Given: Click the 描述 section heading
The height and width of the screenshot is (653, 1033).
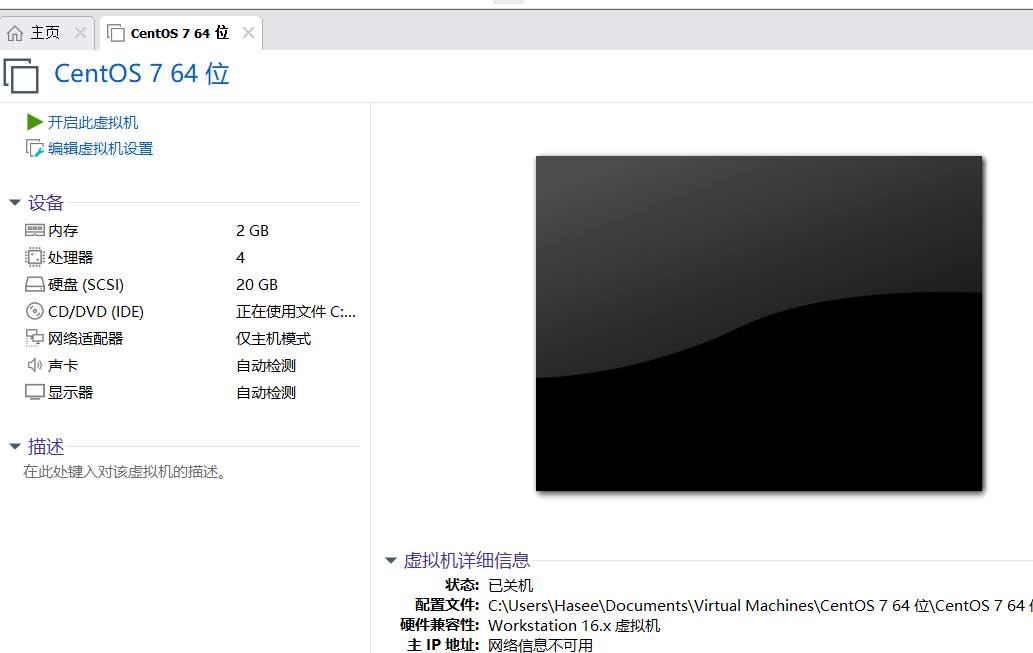Looking at the screenshot, I should (46, 447).
